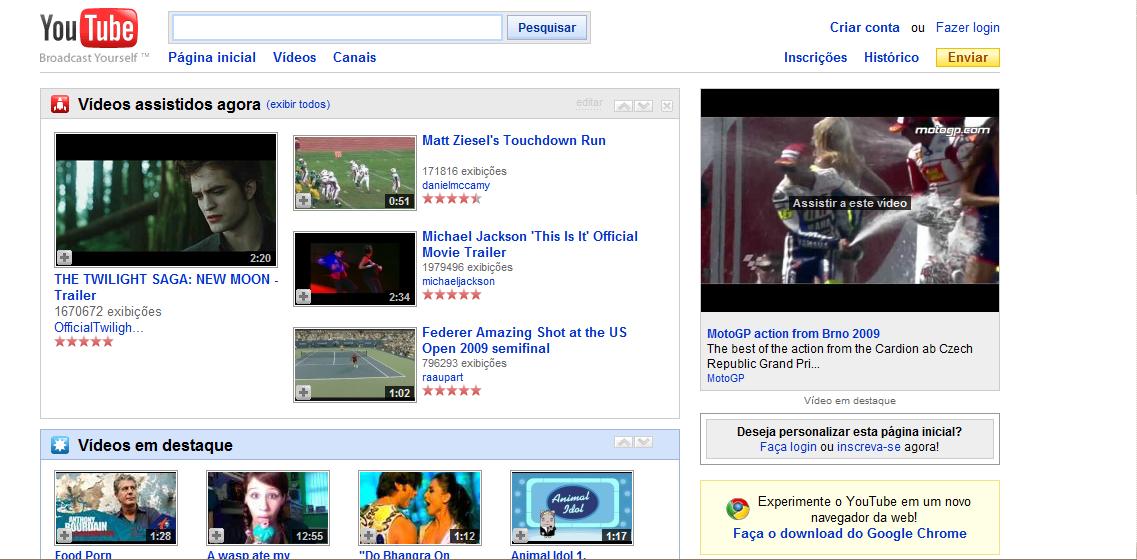The image size is (1137, 560).
Task: Click the YouTube logo
Action: tap(88, 29)
